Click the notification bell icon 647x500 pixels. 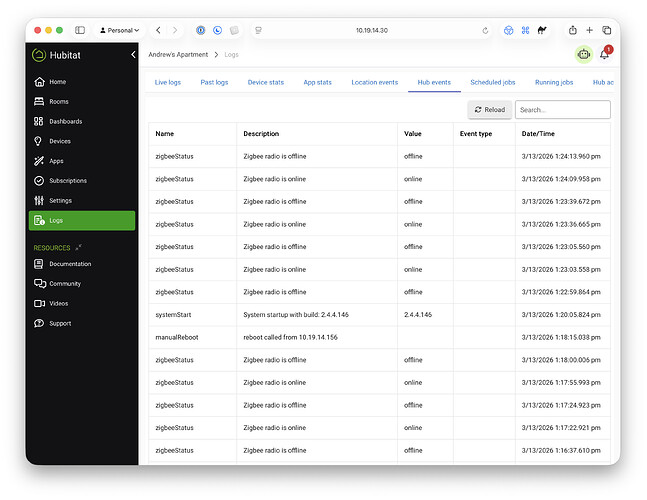(x=604, y=54)
